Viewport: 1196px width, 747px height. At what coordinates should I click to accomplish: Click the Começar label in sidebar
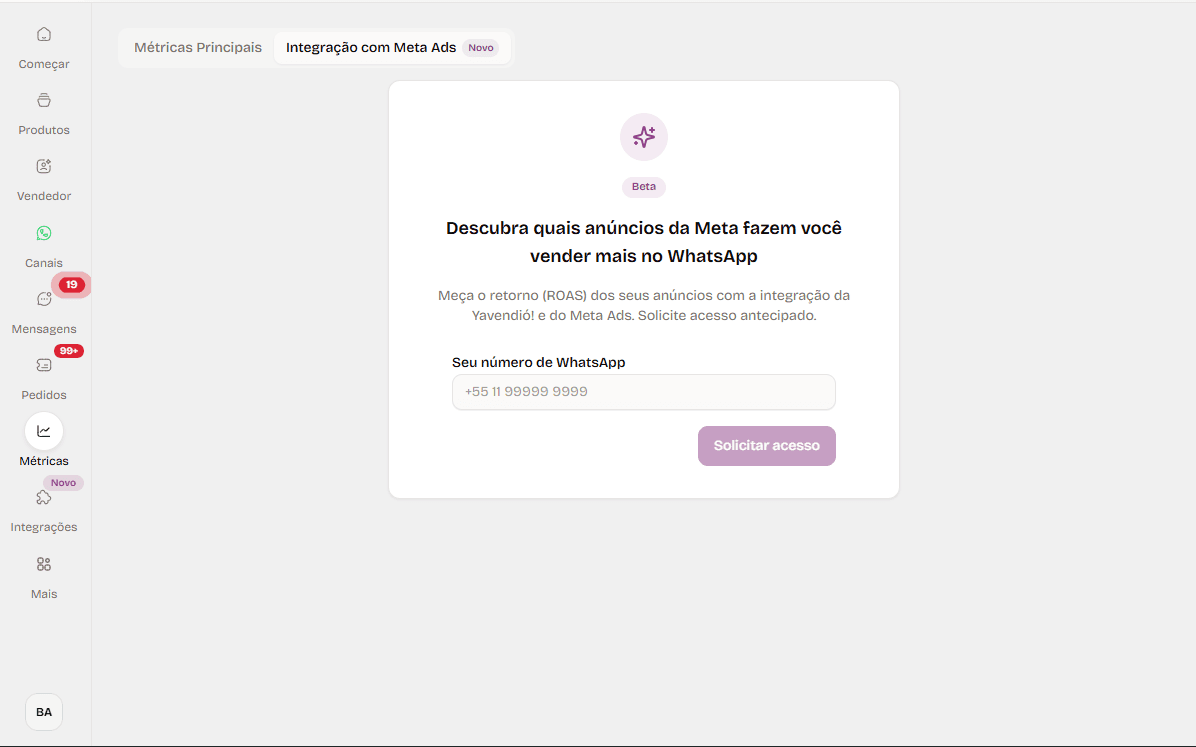[43, 64]
